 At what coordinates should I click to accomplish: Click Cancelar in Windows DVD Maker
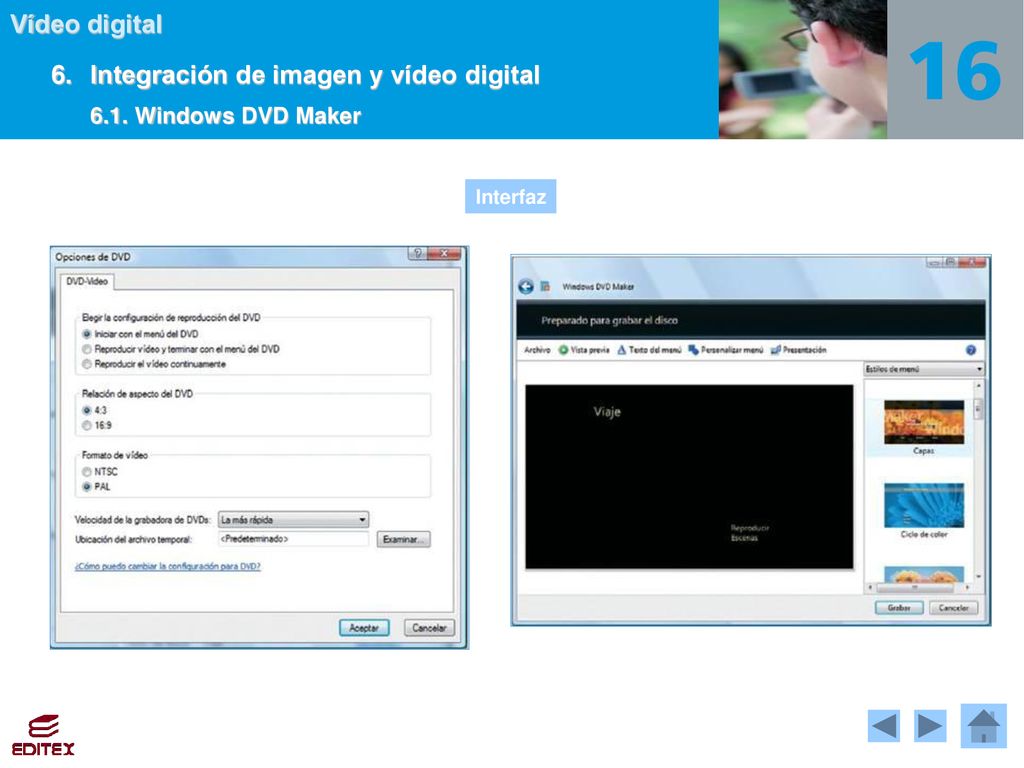(x=953, y=607)
